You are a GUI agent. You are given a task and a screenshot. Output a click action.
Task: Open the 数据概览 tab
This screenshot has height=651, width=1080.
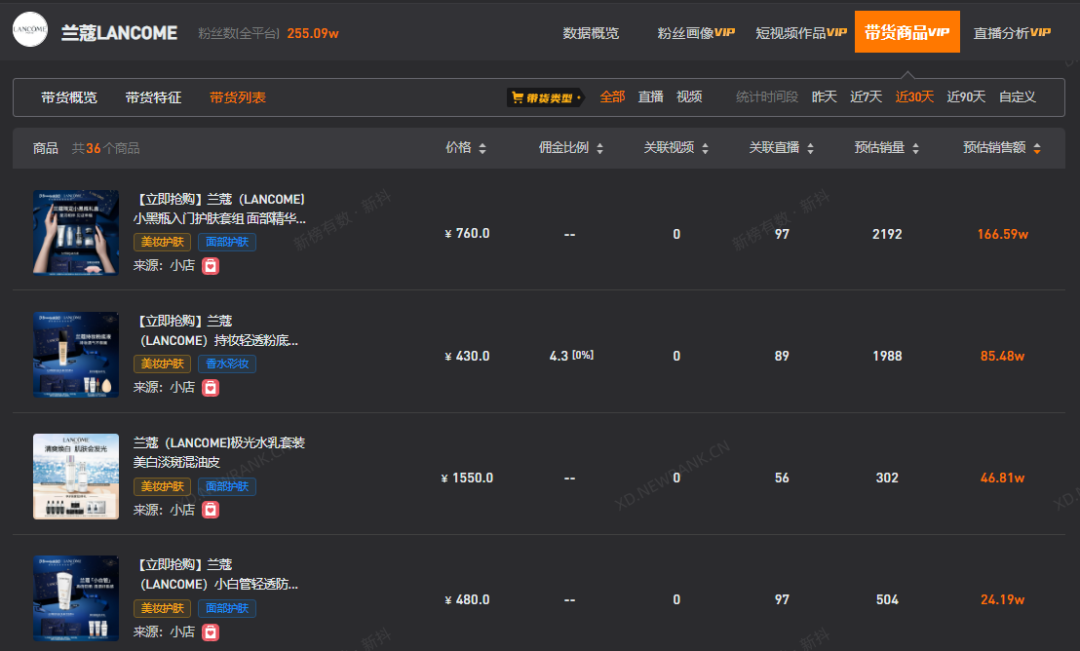590,33
